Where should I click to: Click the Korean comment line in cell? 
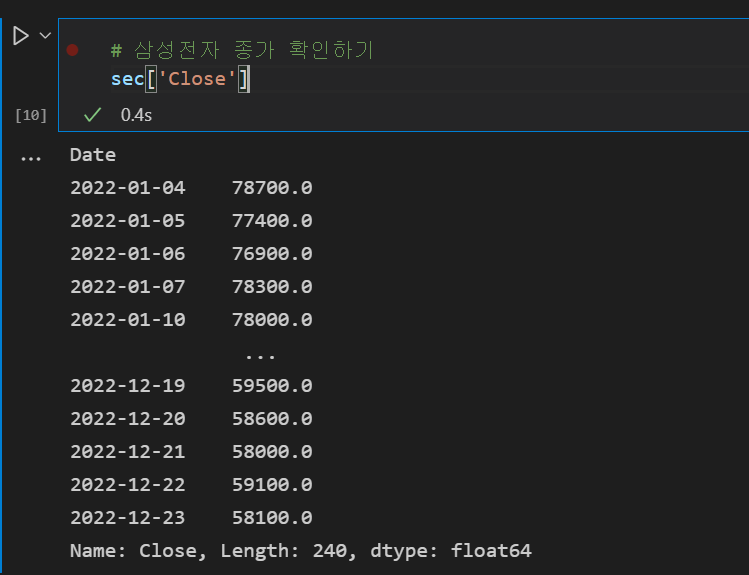pyautogui.click(x=242, y=50)
